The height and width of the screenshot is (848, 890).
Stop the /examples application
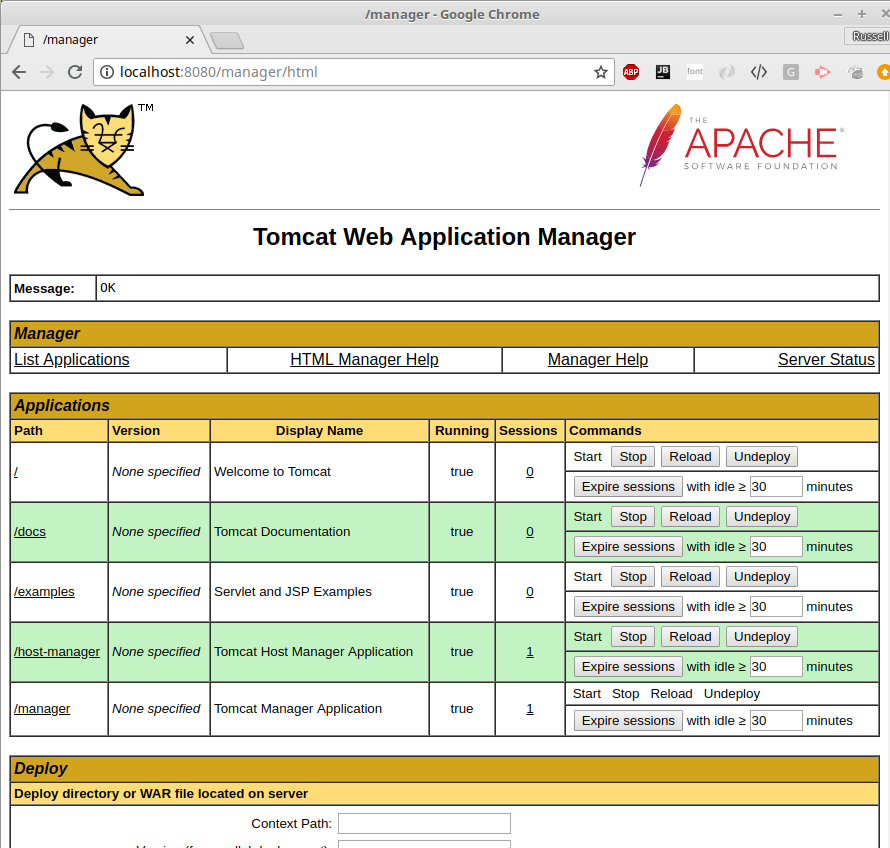point(633,577)
